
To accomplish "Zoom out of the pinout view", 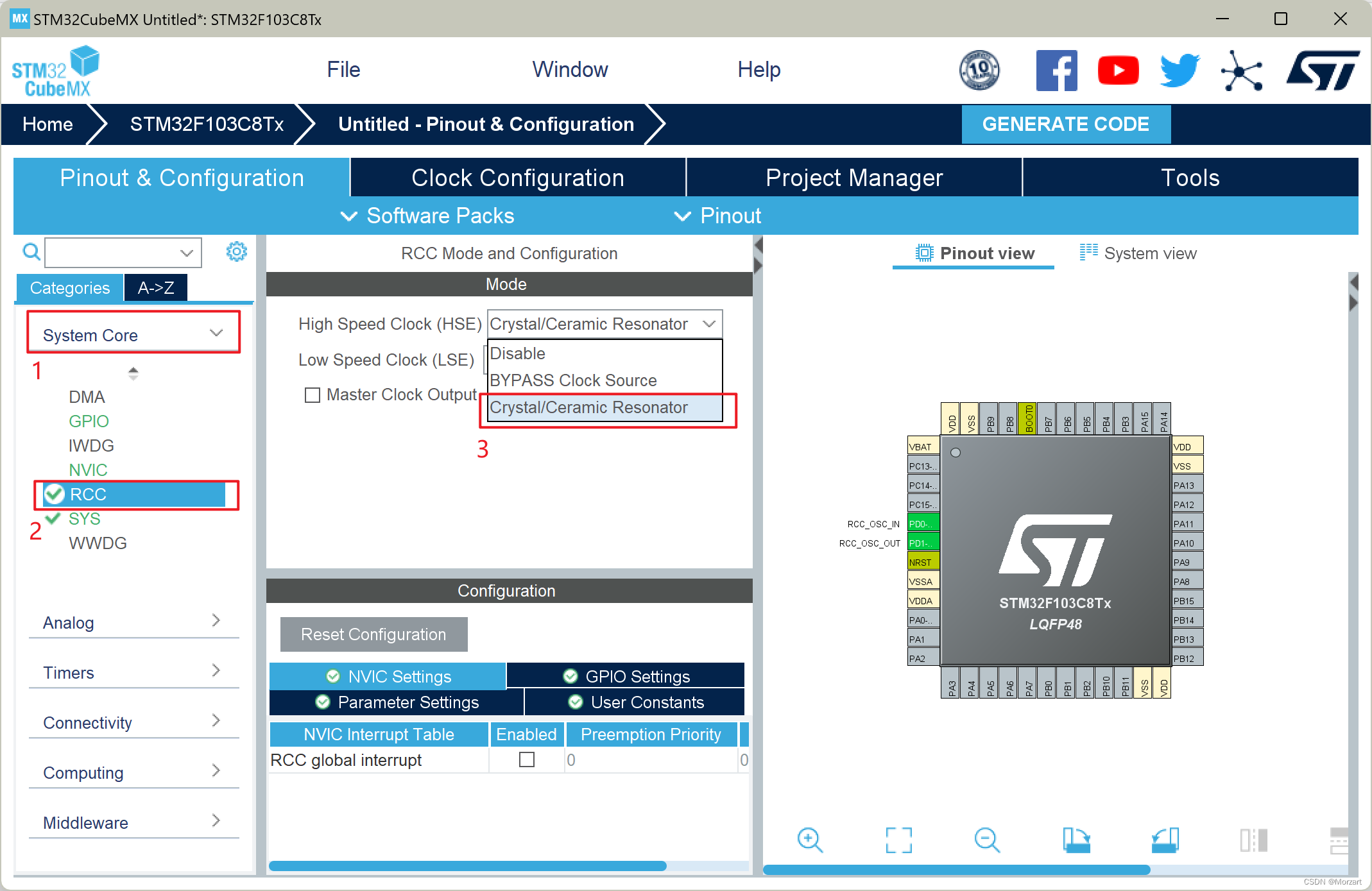I will (x=987, y=840).
